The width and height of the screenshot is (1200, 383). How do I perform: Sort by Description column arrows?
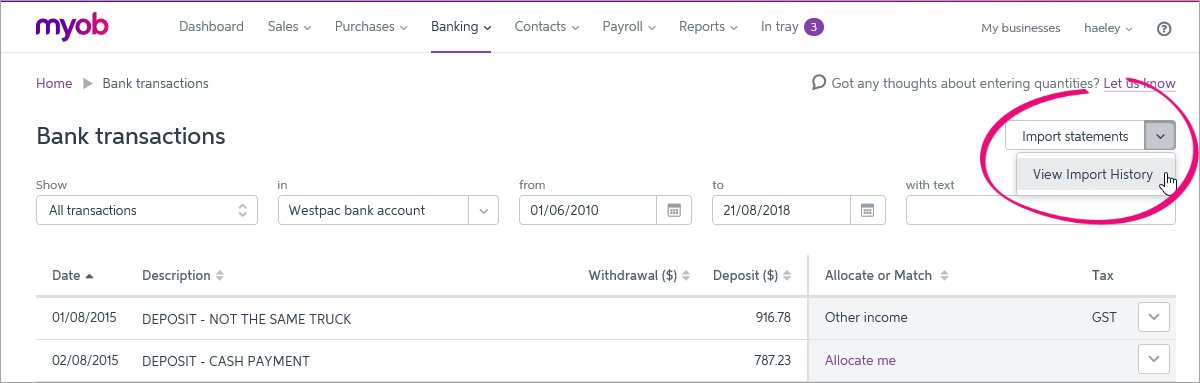[220, 275]
